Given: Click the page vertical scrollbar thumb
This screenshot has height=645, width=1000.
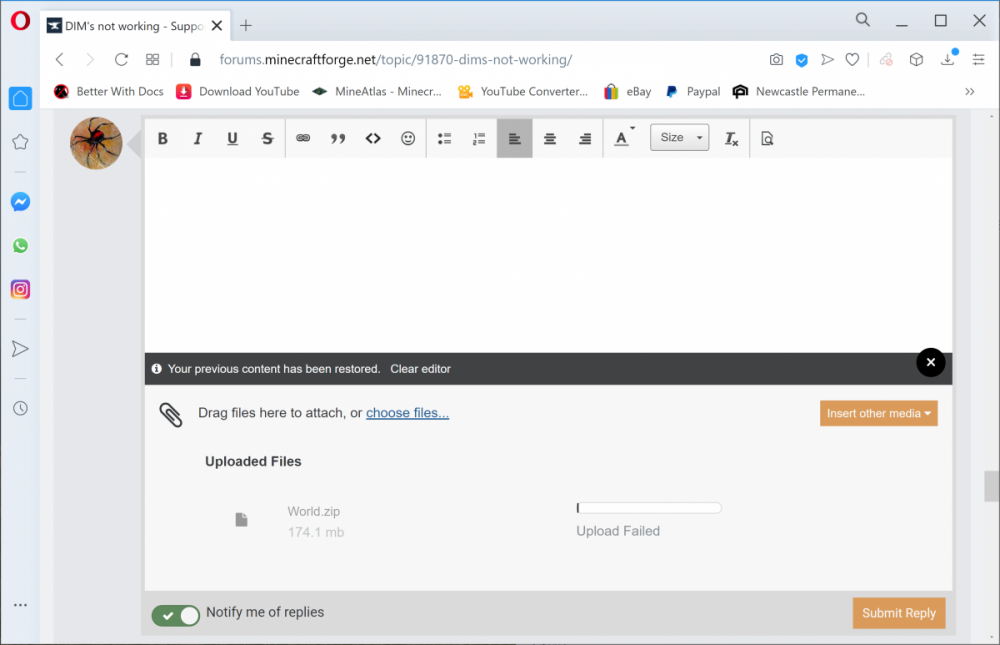Looking at the screenshot, I should click(991, 486).
